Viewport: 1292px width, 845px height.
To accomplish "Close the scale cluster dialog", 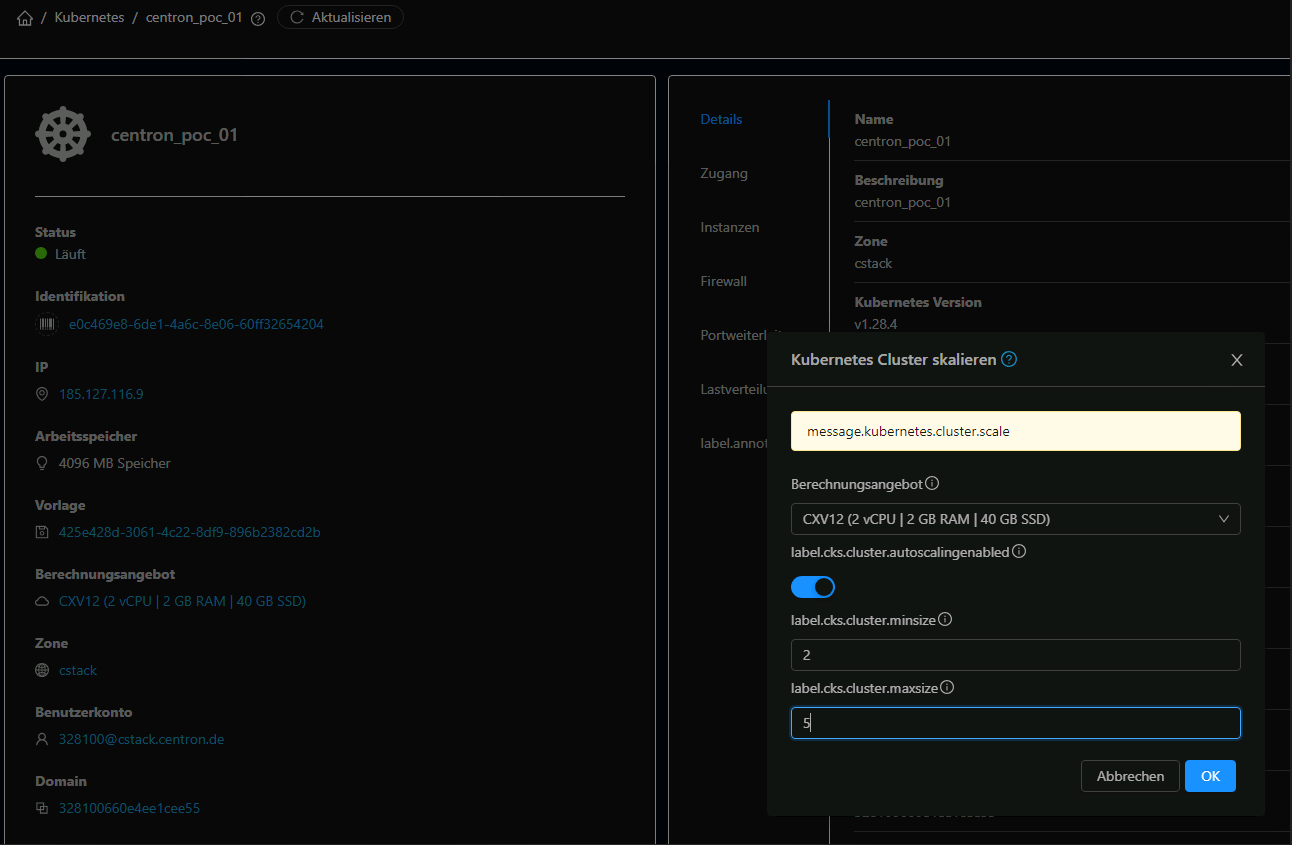I will [x=1237, y=360].
